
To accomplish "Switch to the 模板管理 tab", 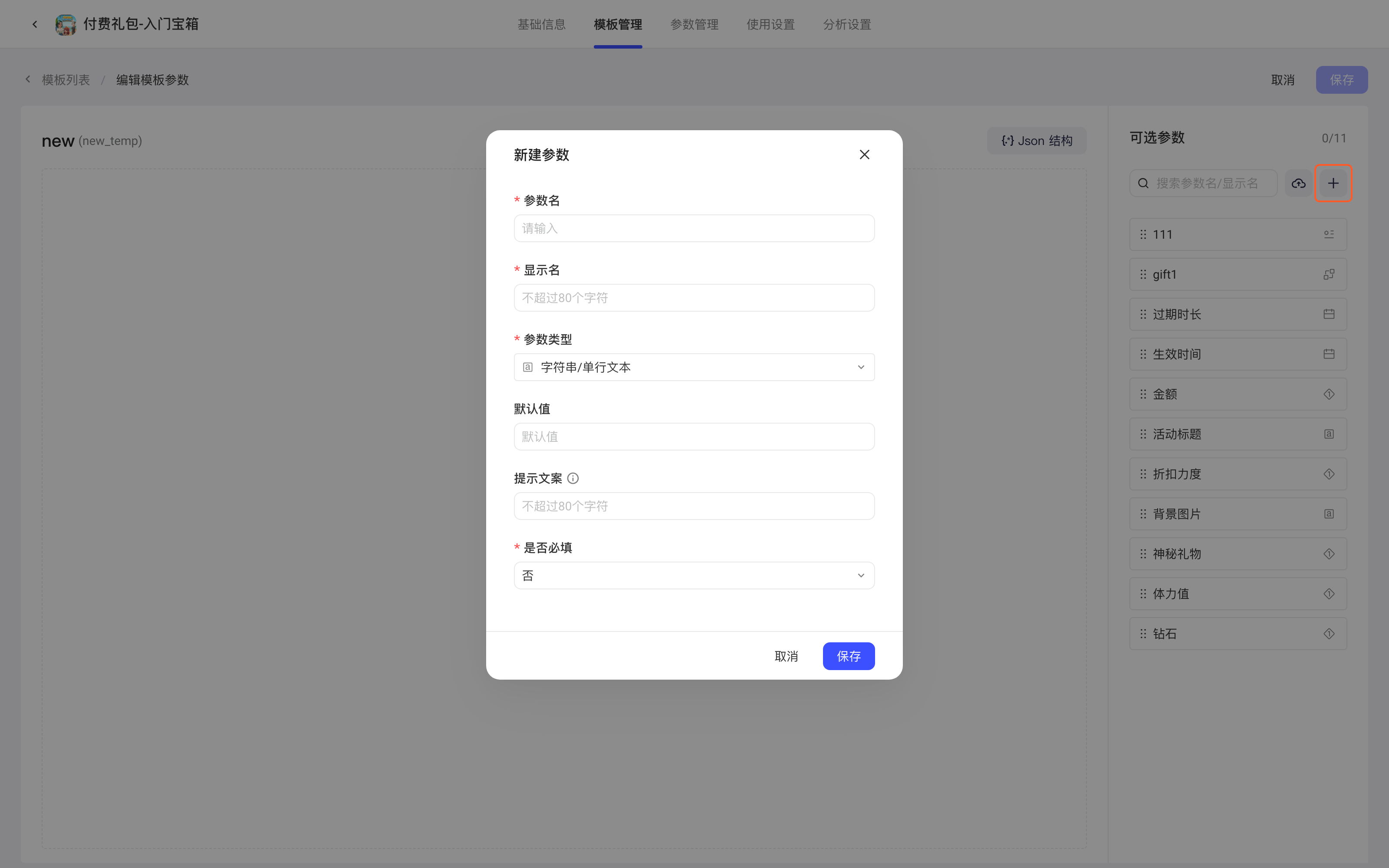I will [618, 24].
